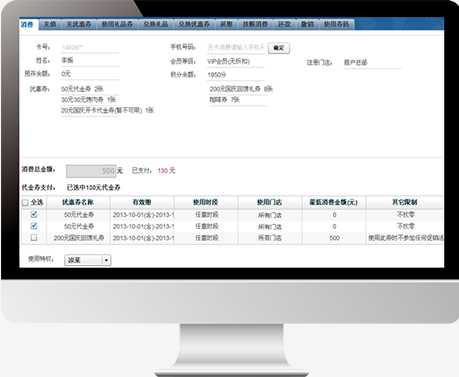Uncheck the second 50元代金券 row checkbox
This screenshot has height=377, width=459.
(34, 226)
